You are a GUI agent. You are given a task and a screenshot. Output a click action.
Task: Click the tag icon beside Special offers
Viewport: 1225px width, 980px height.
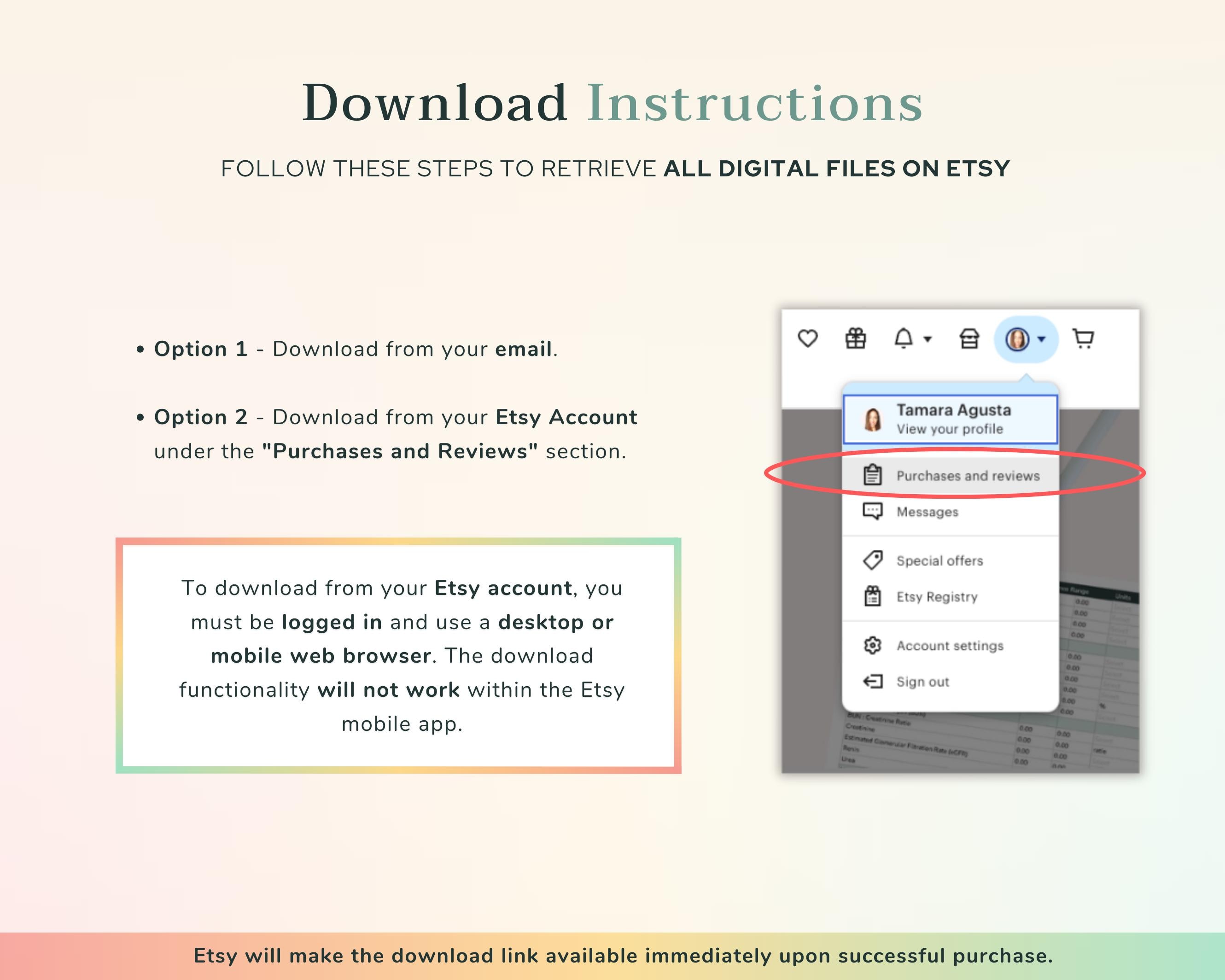coord(872,560)
